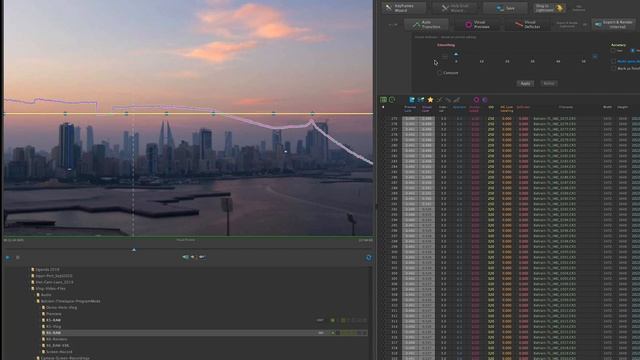Start Visual Previews
Viewport: 640px width, 360px height.
click(476, 24)
